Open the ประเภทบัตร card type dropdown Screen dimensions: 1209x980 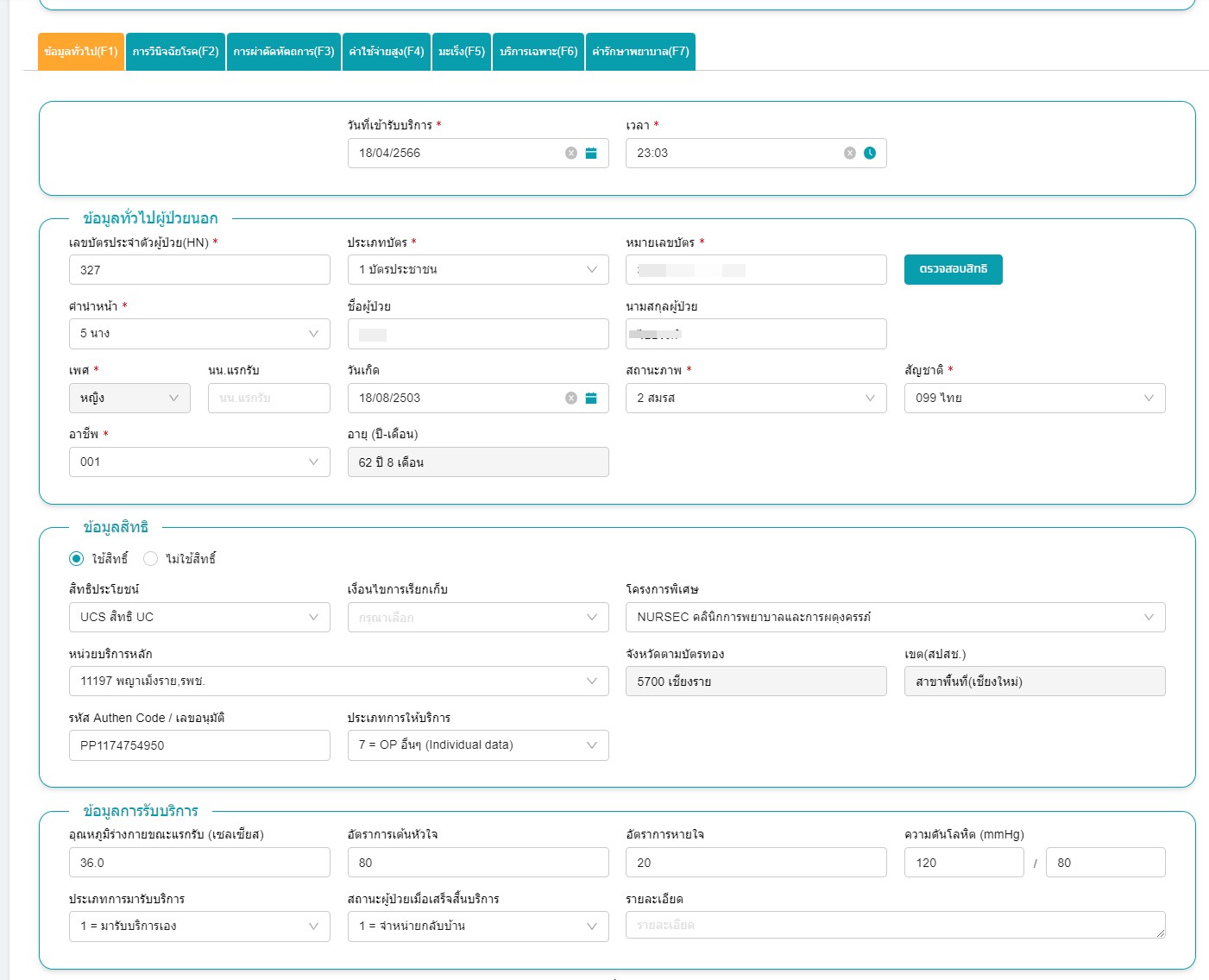click(590, 269)
